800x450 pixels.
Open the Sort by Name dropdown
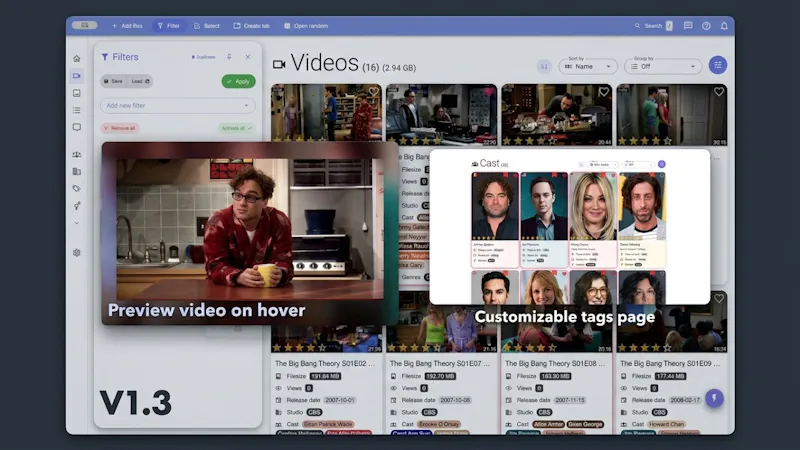pos(588,66)
